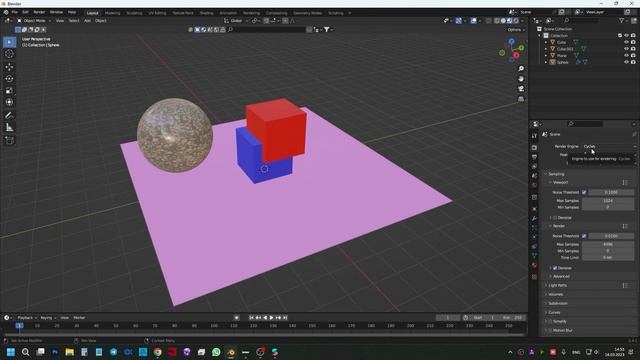Hide the Cube object in the outliner

click(x=627, y=42)
